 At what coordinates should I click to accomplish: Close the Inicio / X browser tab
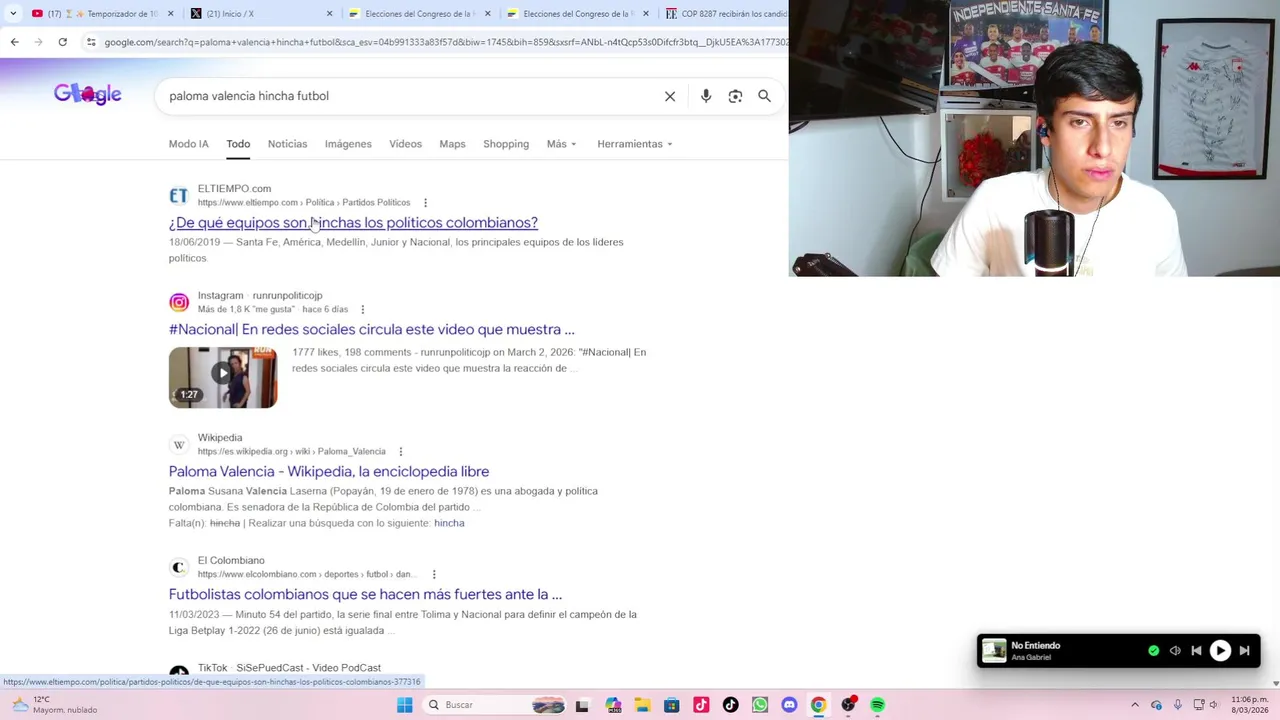pyautogui.click(x=329, y=14)
